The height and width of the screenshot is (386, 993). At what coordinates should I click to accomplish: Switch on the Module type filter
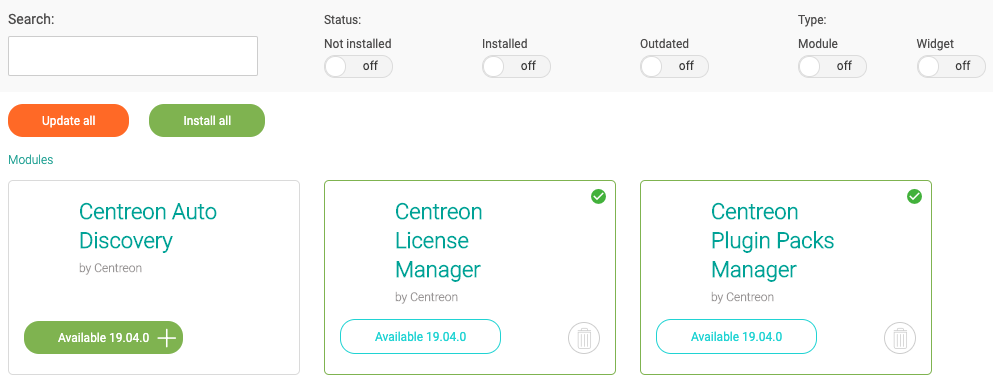pos(832,66)
